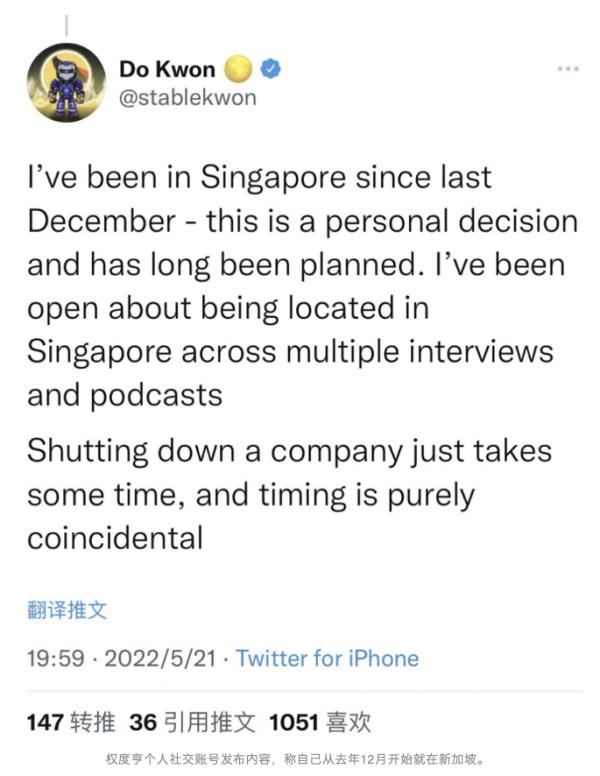Click the thread connector line above the avatar
Viewport: 600px width, 776px height.
[66, 25]
